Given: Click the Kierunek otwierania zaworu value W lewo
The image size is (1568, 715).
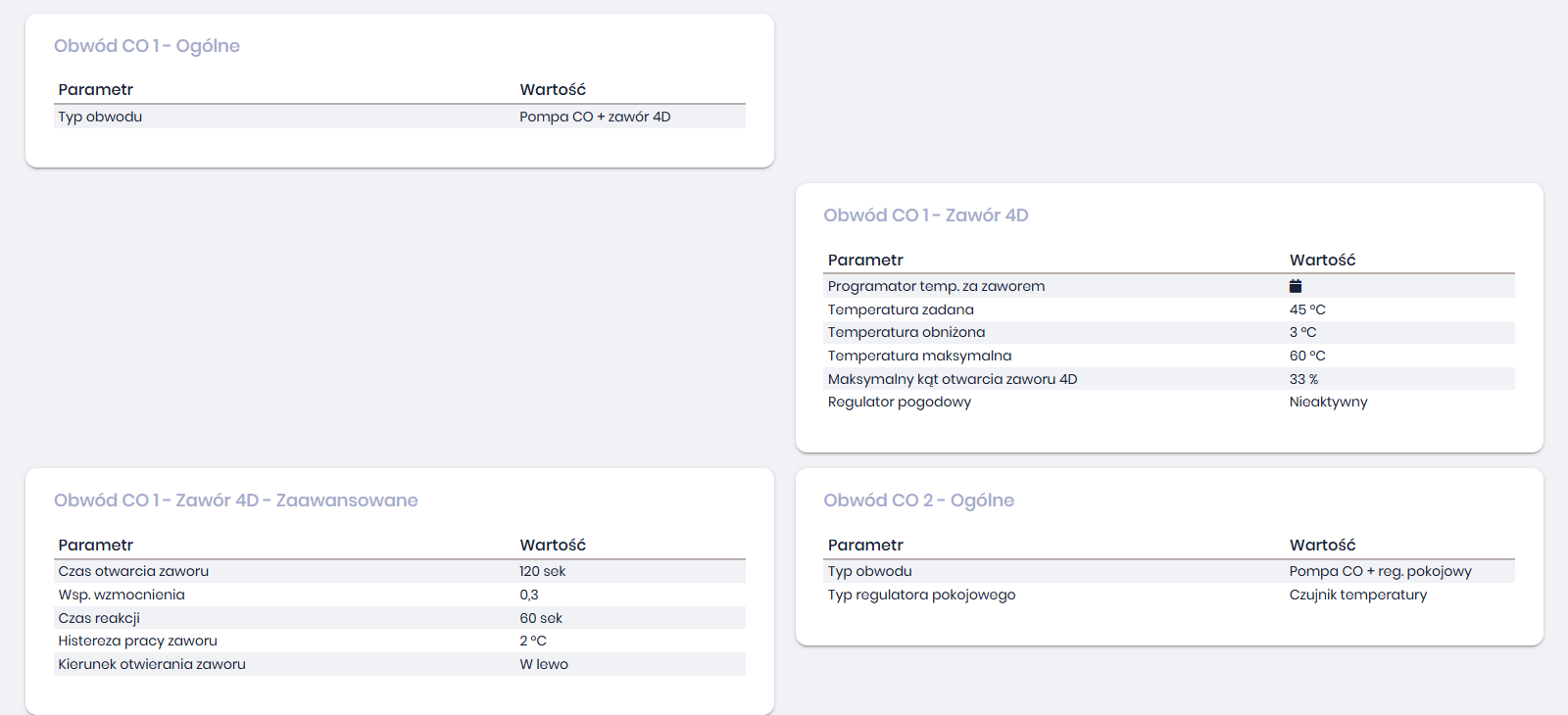Looking at the screenshot, I should tap(544, 664).
